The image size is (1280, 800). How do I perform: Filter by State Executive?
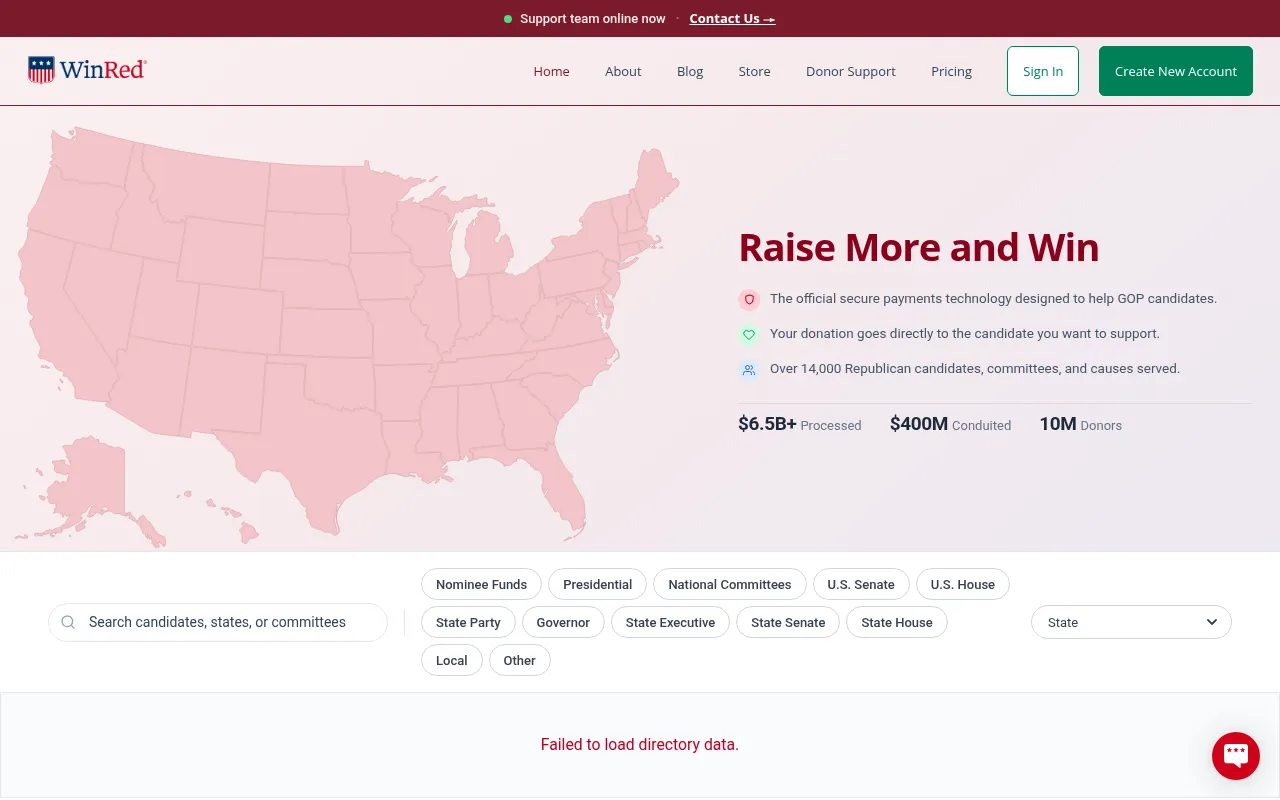tap(670, 622)
